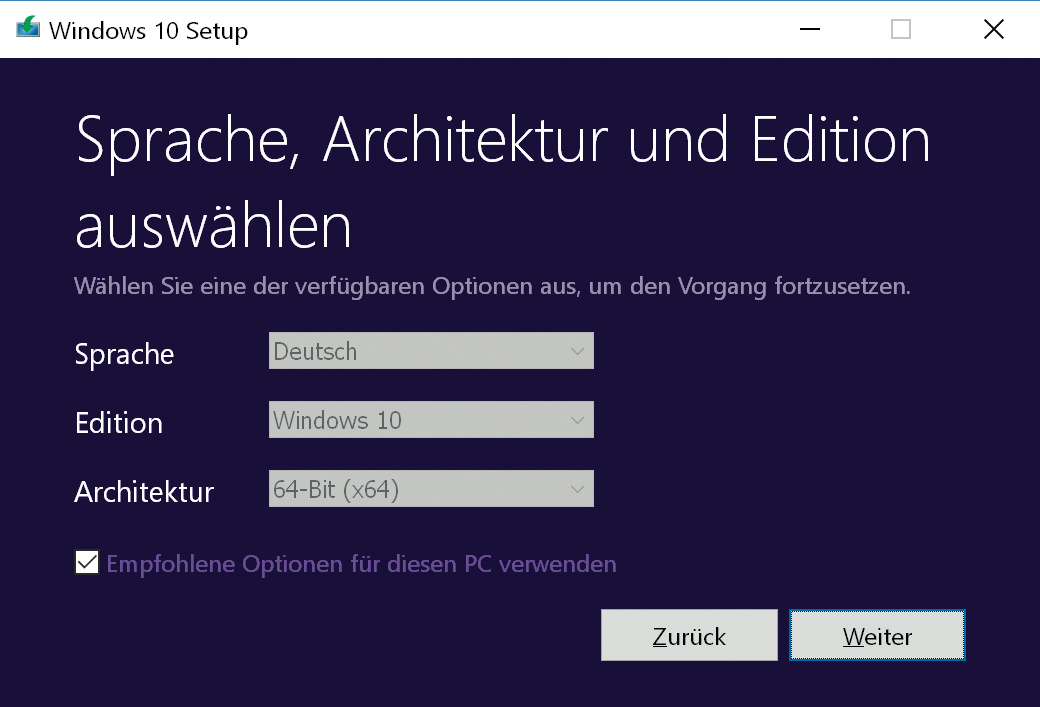
Task: Click the maximize window square icon
Action: coord(901,30)
